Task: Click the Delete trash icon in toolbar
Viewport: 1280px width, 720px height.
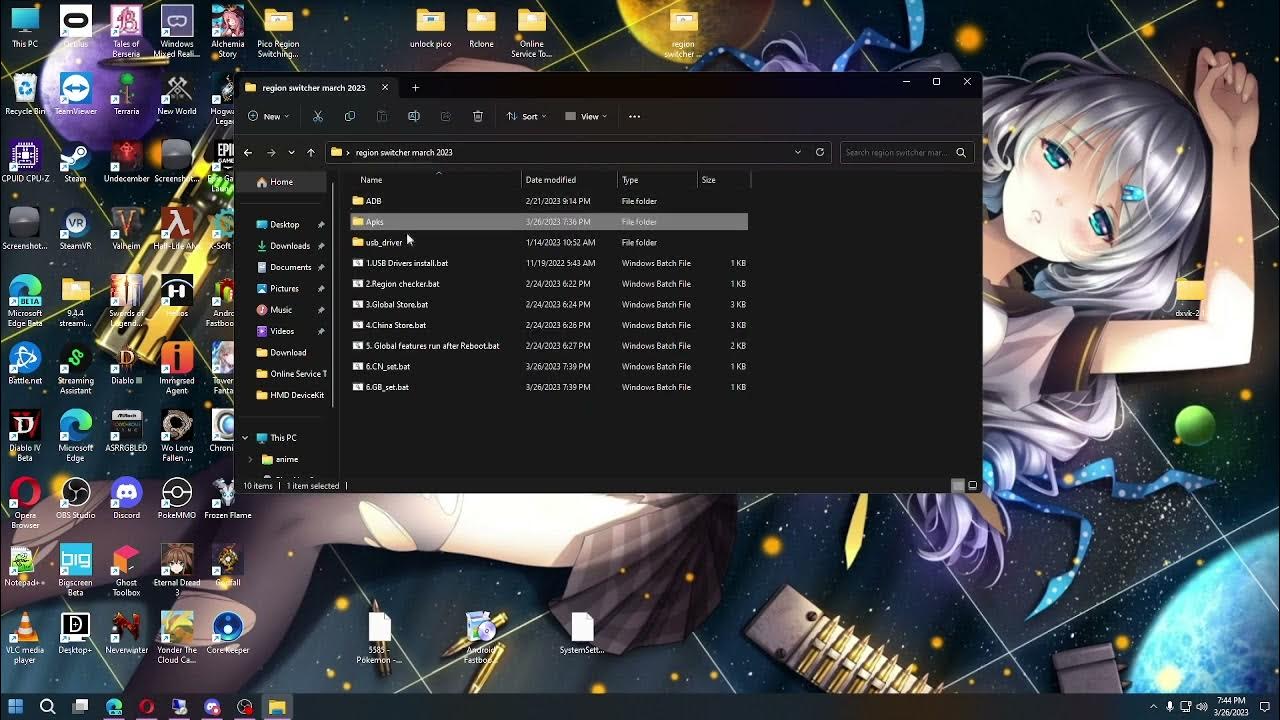Action: tap(478, 116)
